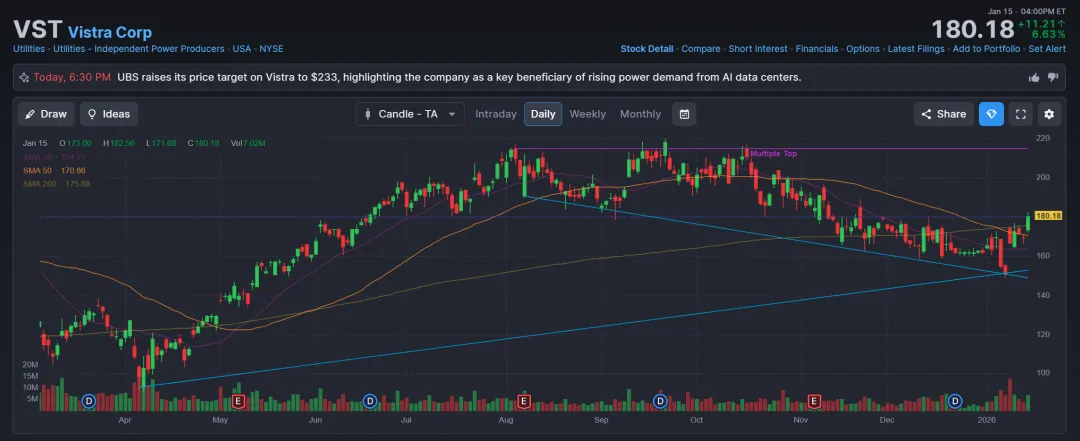The image size is (1080, 441).
Task: Open the calendar date range picker
Action: (684, 114)
